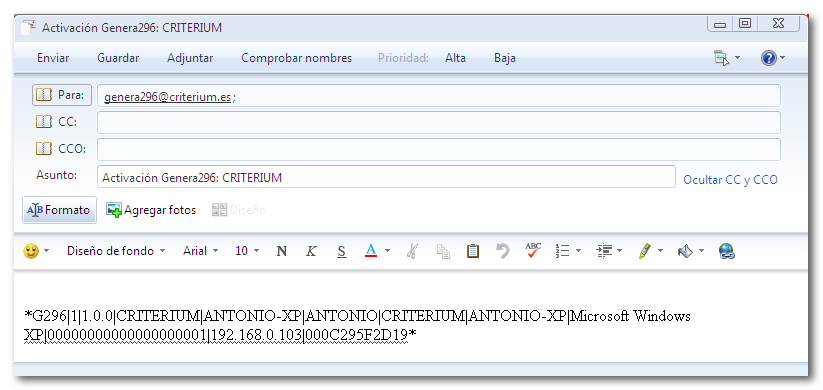
Task: Expand the help dropdown arrow
Action: click(x=782, y=58)
